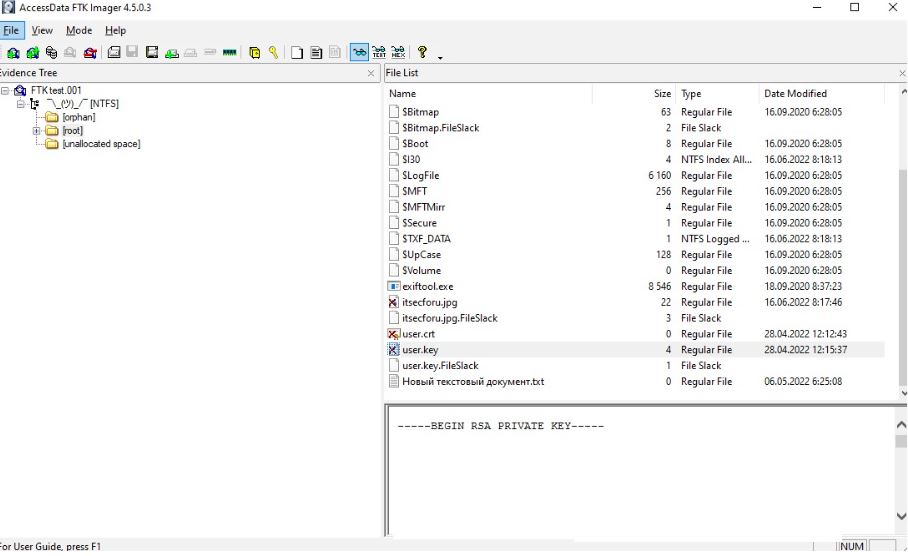Click the Create Disk Image icon

[x=114, y=53]
